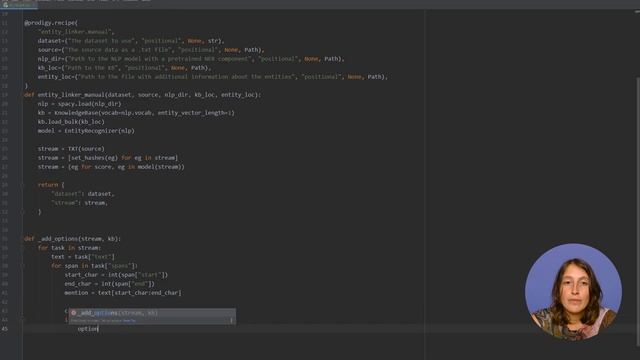This screenshot has width=640, height=360.
Task: Click the stream = TXT(source) line
Action: pos(71,149)
